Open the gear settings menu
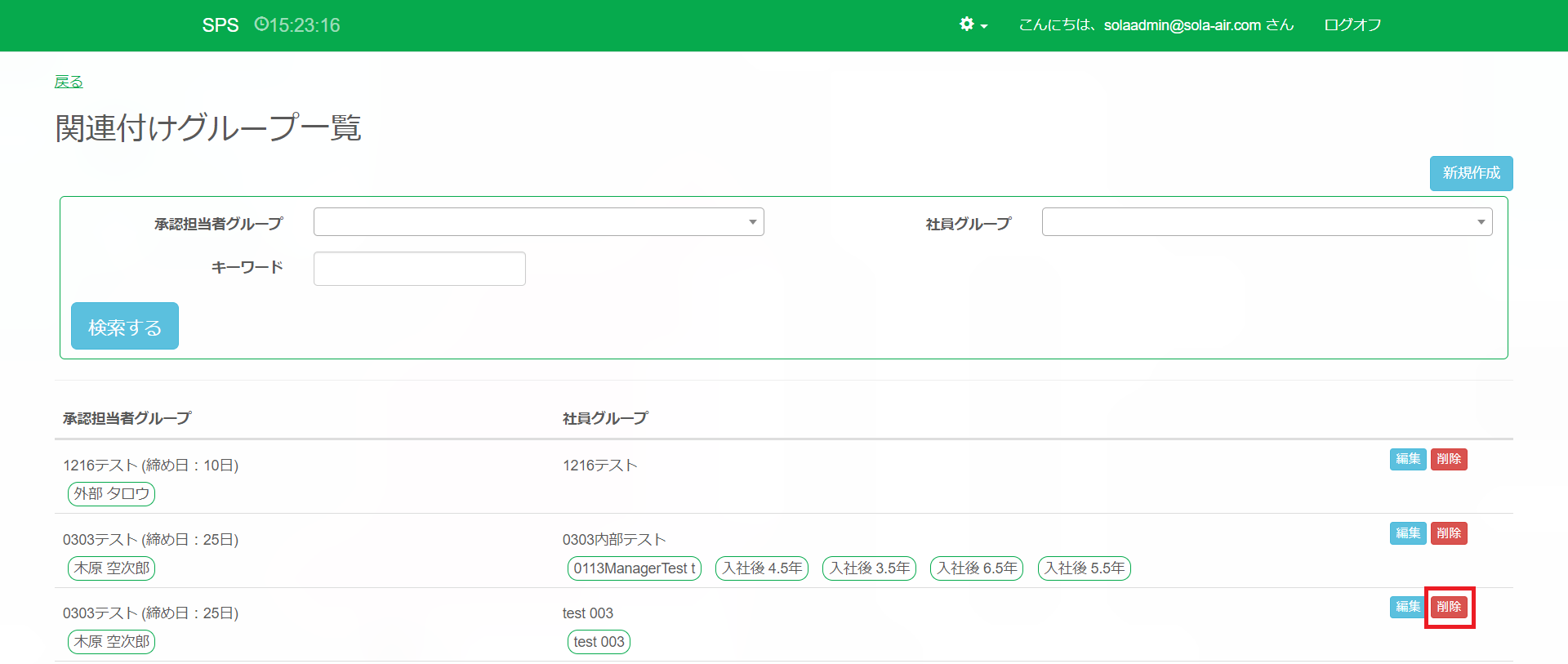This screenshot has width=1568, height=664. 973,25
